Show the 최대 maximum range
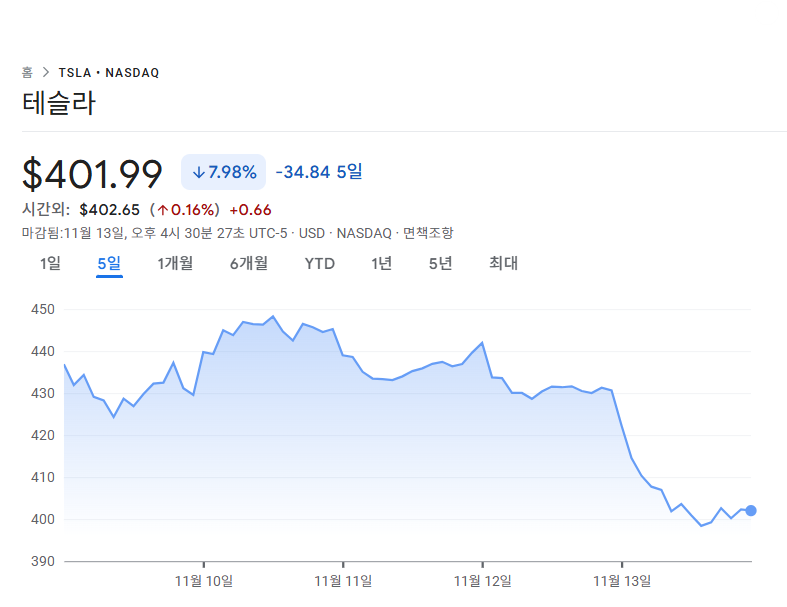The width and height of the screenshot is (787, 607). [x=503, y=264]
